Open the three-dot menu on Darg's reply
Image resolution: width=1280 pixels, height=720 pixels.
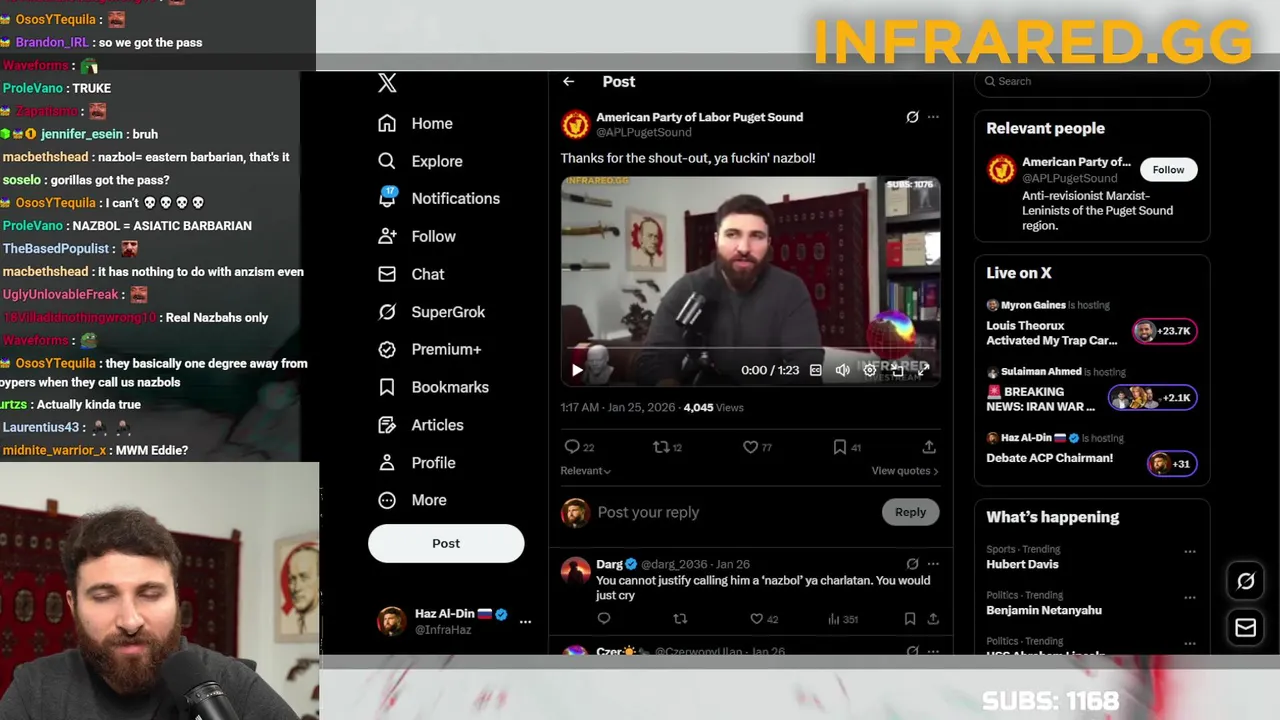[933, 564]
